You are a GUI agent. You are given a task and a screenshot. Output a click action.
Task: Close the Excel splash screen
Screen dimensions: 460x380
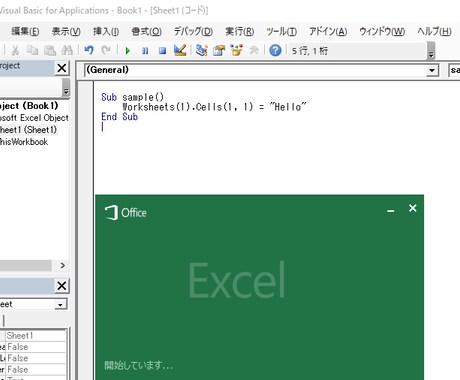point(413,208)
